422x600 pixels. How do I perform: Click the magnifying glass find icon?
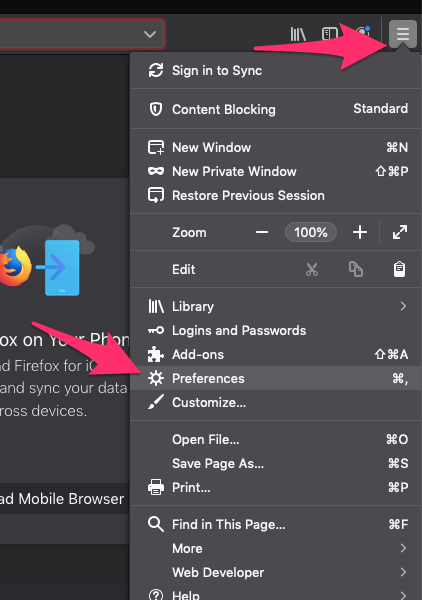coord(156,524)
